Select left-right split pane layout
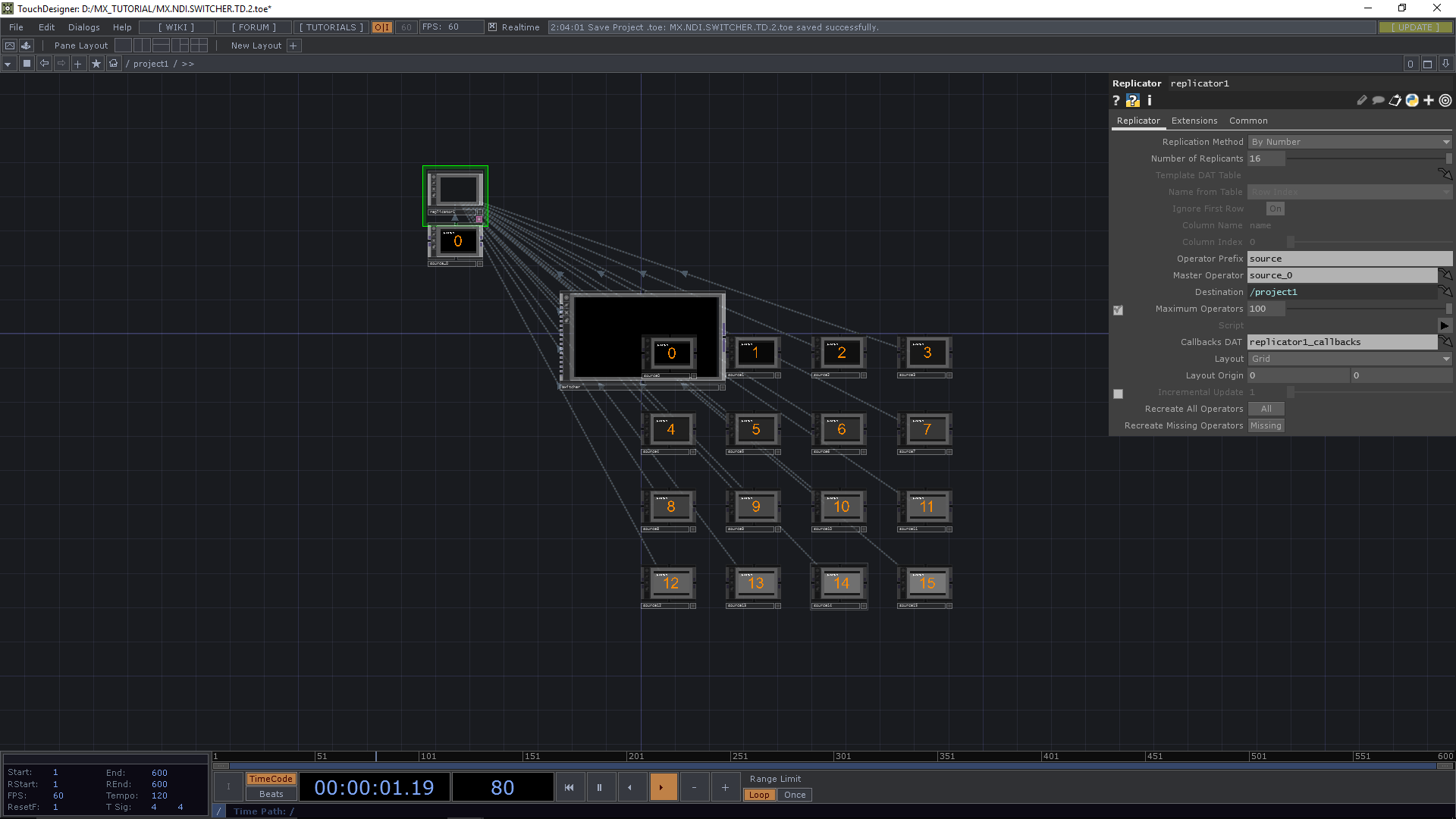This screenshot has height=819, width=1456. pos(142,45)
